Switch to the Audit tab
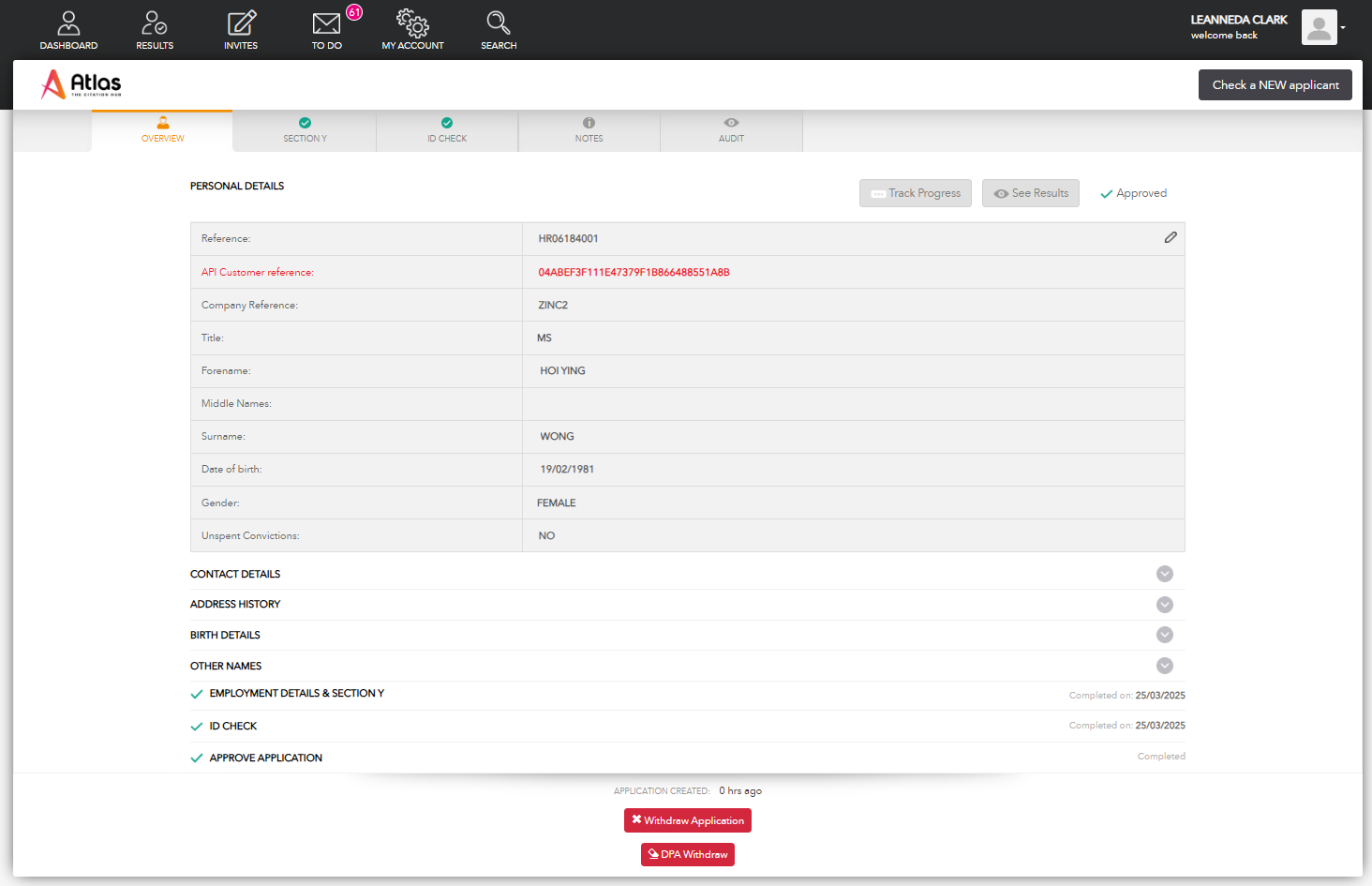Viewport: 1372px width, 886px height. click(731, 130)
